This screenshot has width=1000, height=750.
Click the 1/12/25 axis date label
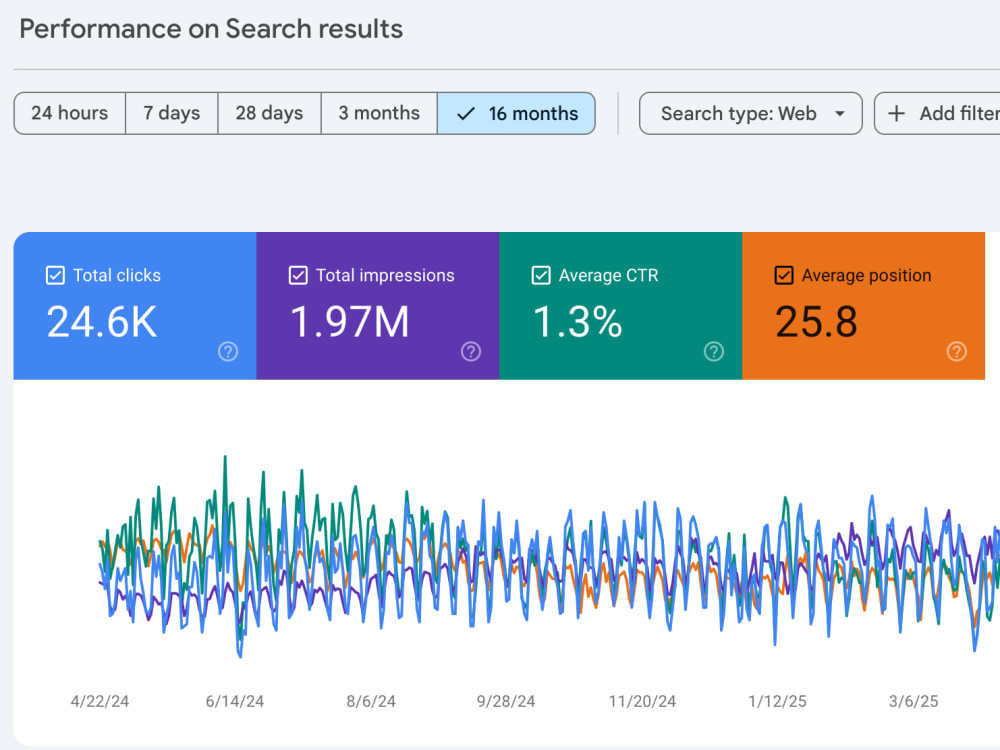point(777,702)
